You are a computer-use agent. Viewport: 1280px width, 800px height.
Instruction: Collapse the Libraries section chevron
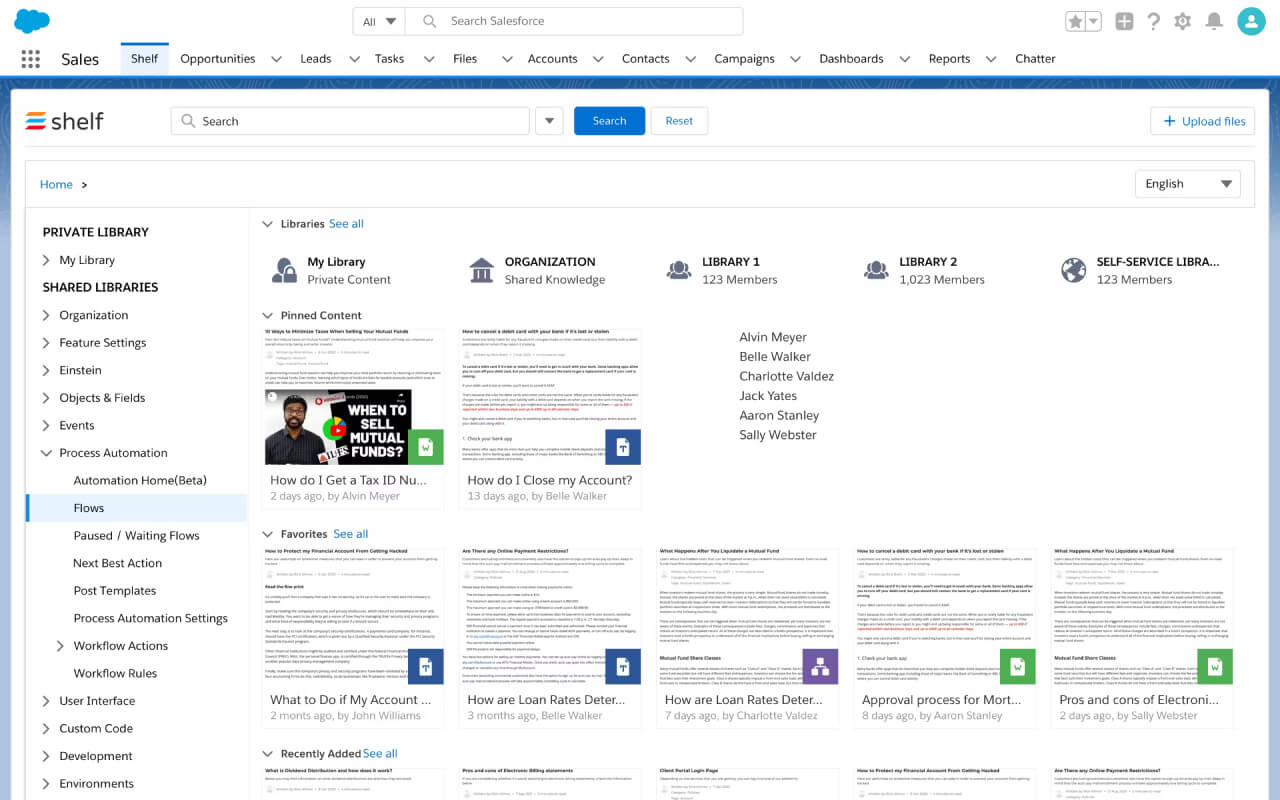pyautogui.click(x=267, y=224)
